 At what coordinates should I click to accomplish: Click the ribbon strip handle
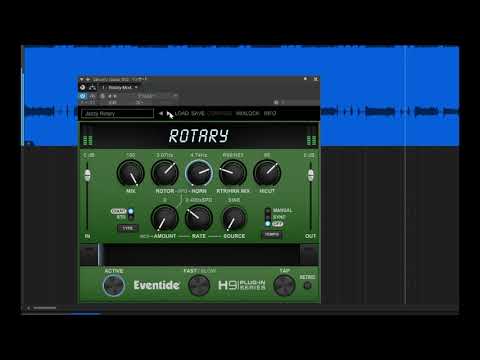100,255
